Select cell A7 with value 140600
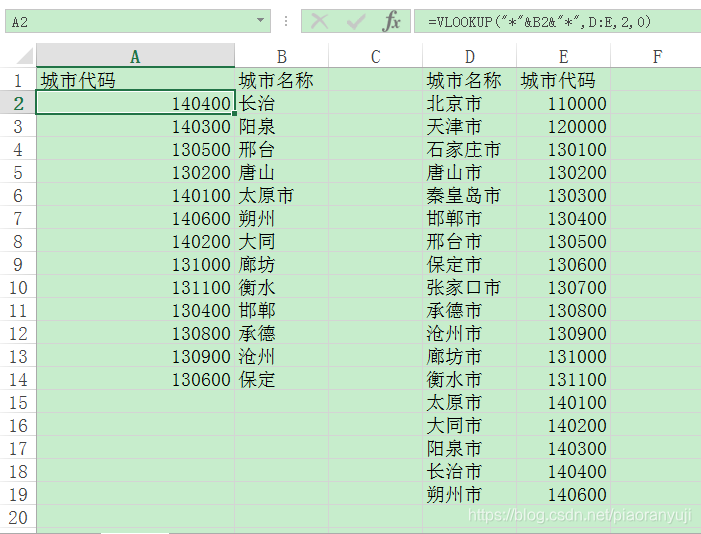The height and width of the screenshot is (534, 701). pyautogui.click(x=135, y=219)
